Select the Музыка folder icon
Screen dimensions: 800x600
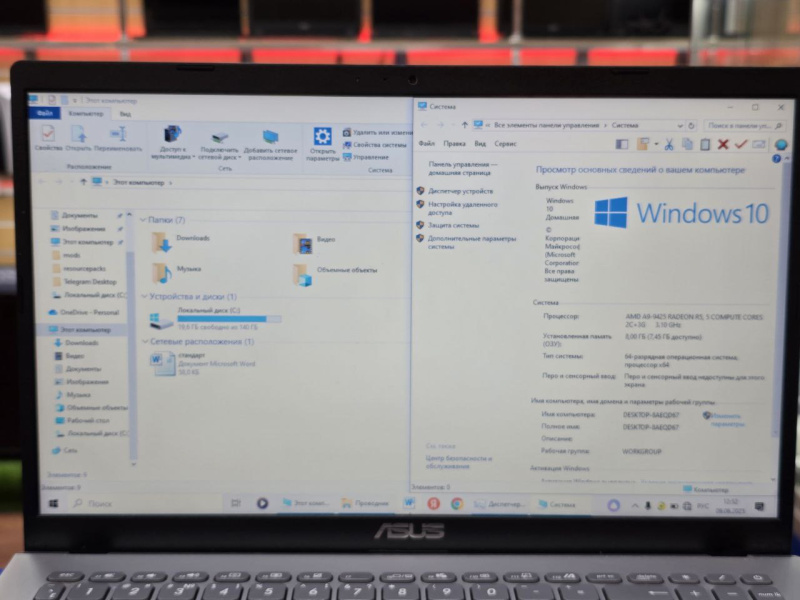click(x=162, y=273)
